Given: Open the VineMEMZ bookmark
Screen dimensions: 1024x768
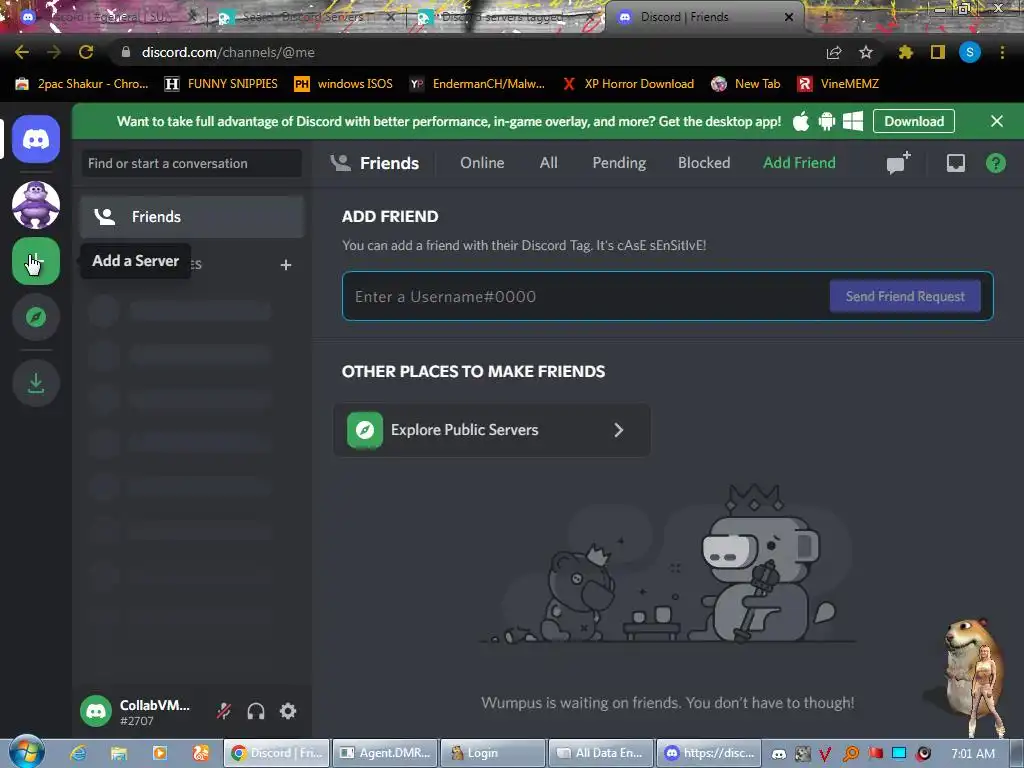Looking at the screenshot, I should point(838,84).
